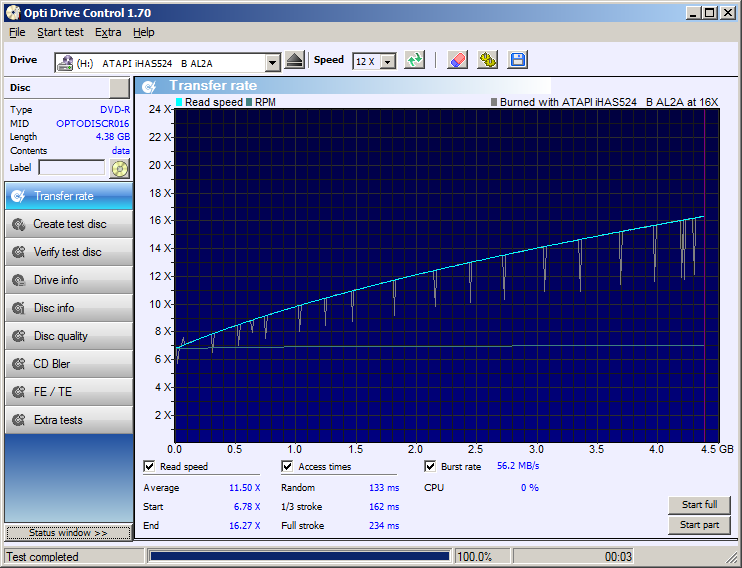Click the elapsed time 00:03

[x=618, y=557]
